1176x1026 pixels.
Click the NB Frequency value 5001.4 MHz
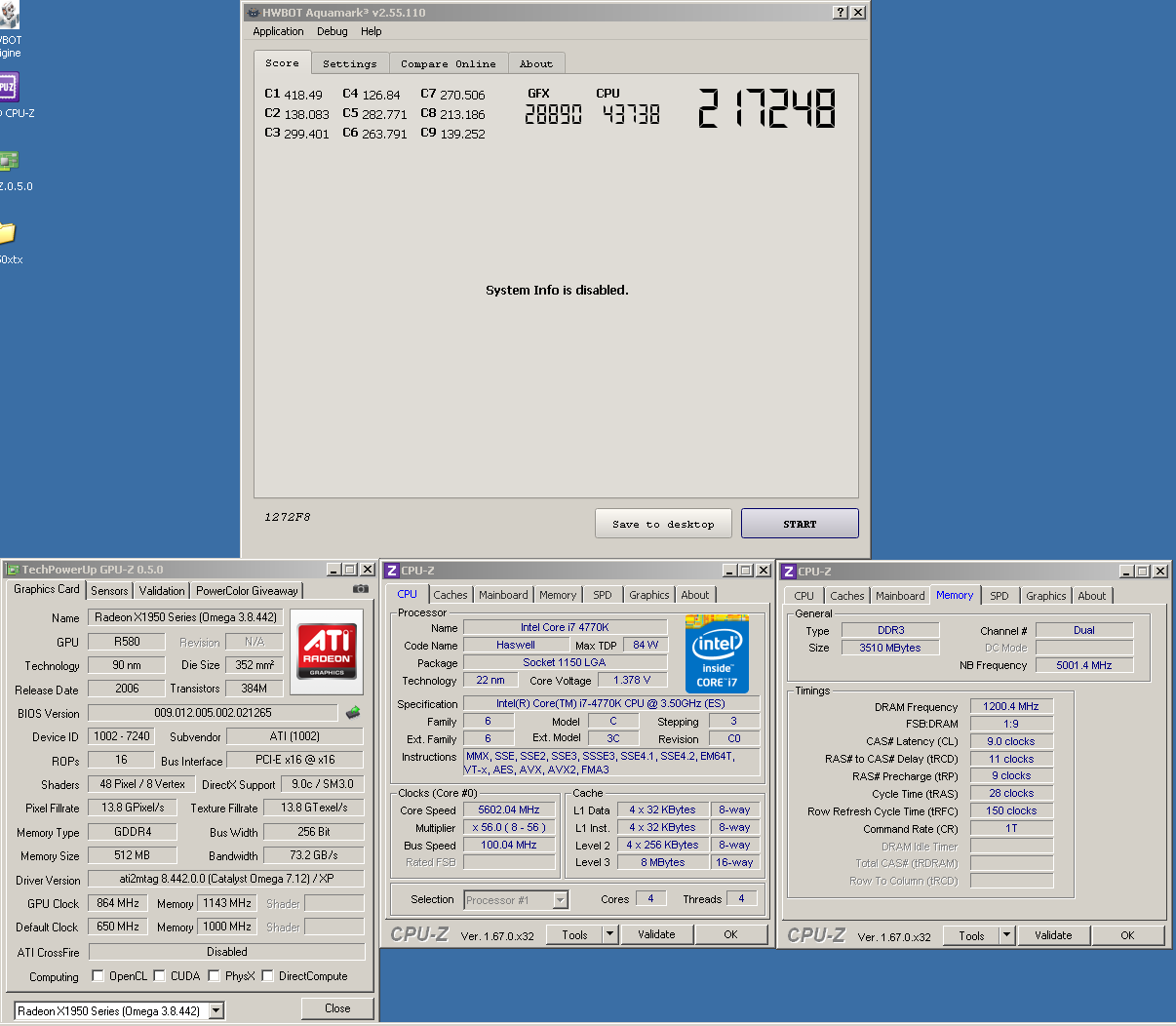point(1084,665)
